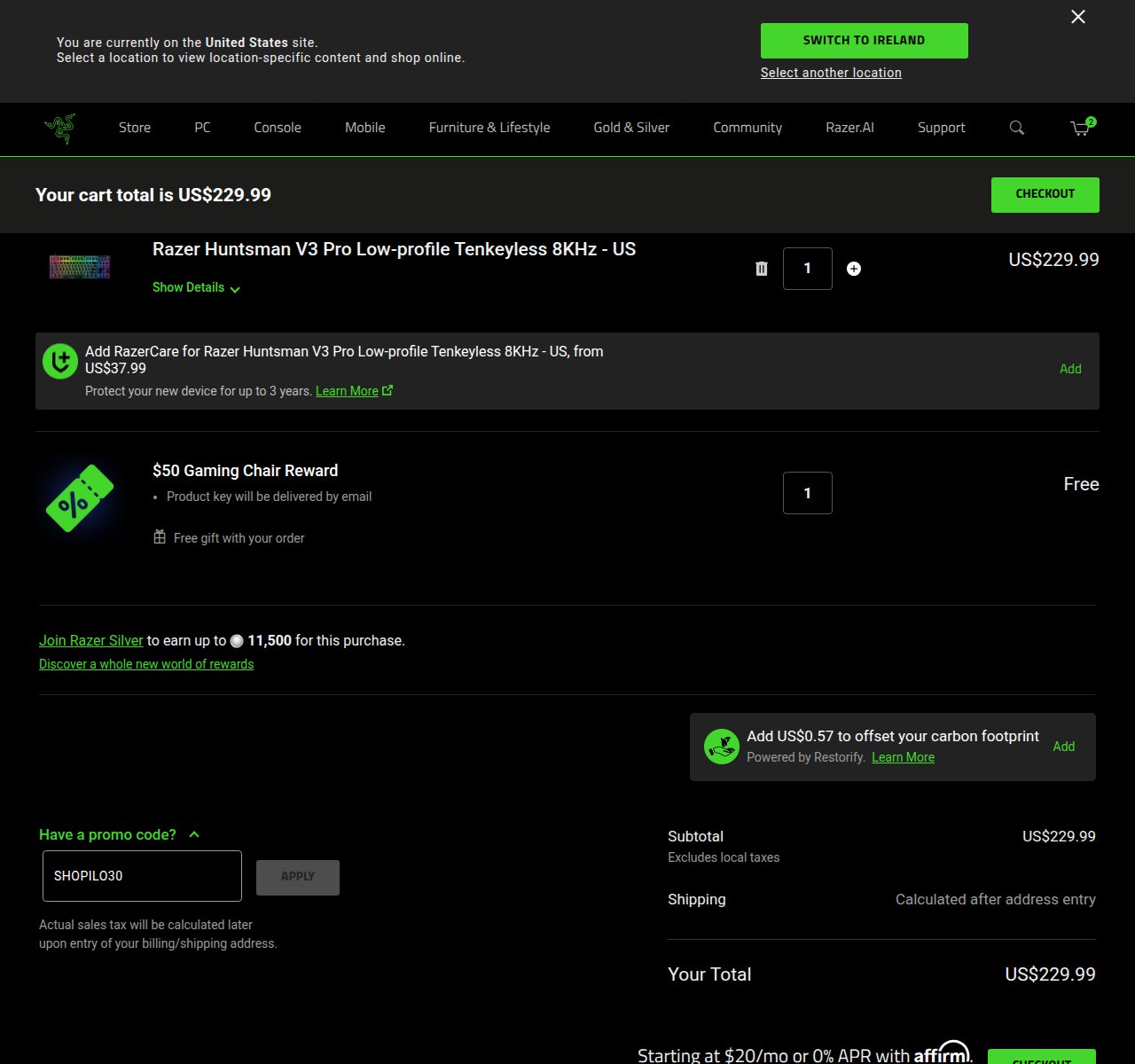Open the Furniture & Lifestyle menu
Image resolution: width=1135 pixels, height=1064 pixels.
(x=489, y=128)
